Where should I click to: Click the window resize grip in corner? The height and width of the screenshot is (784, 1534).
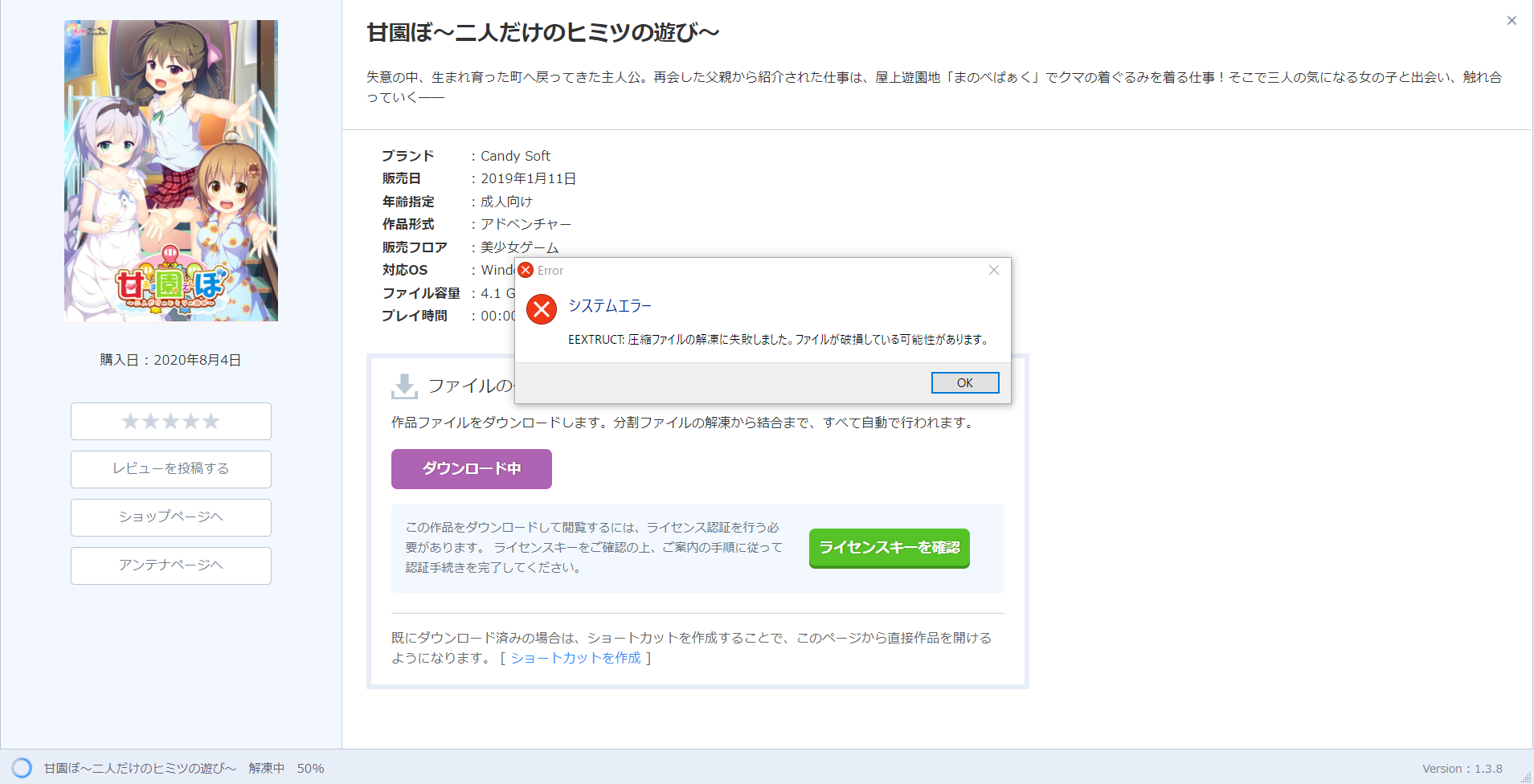coord(1525,776)
